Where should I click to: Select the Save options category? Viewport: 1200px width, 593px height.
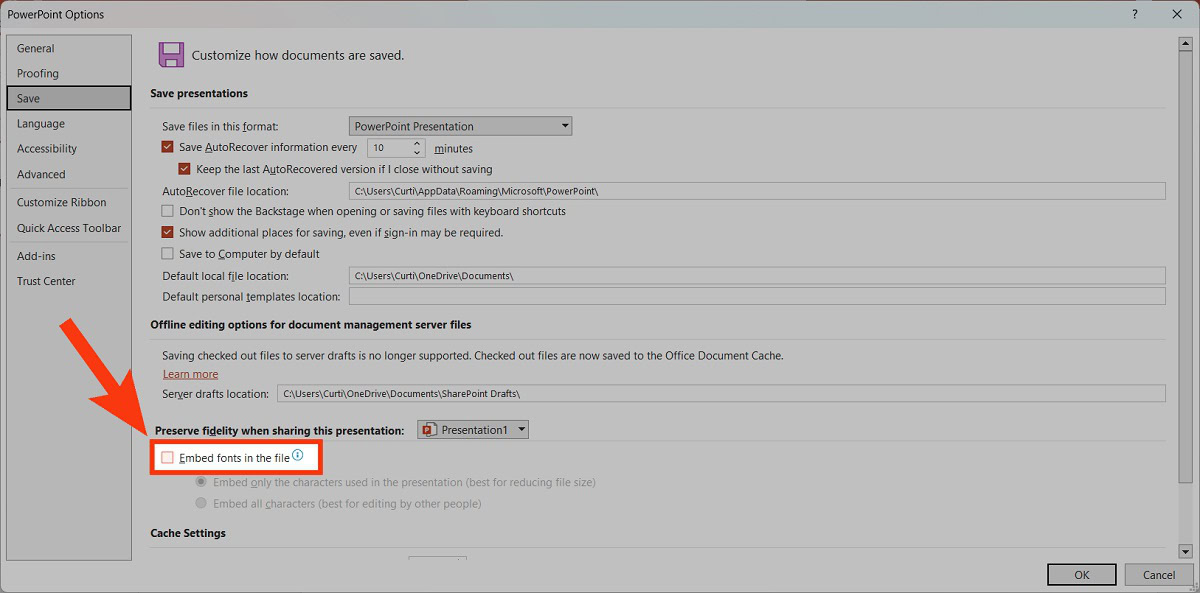point(68,98)
